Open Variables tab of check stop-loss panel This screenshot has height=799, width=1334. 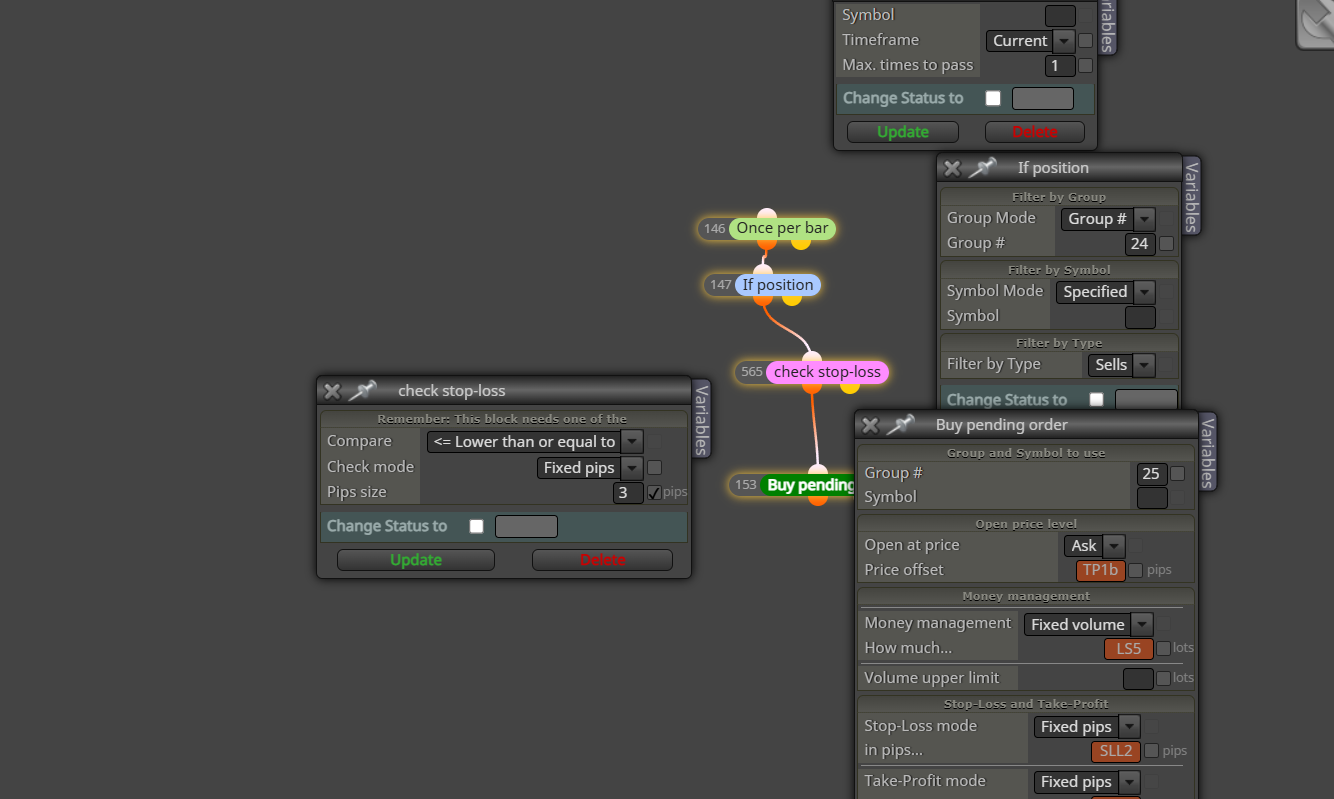[701, 417]
